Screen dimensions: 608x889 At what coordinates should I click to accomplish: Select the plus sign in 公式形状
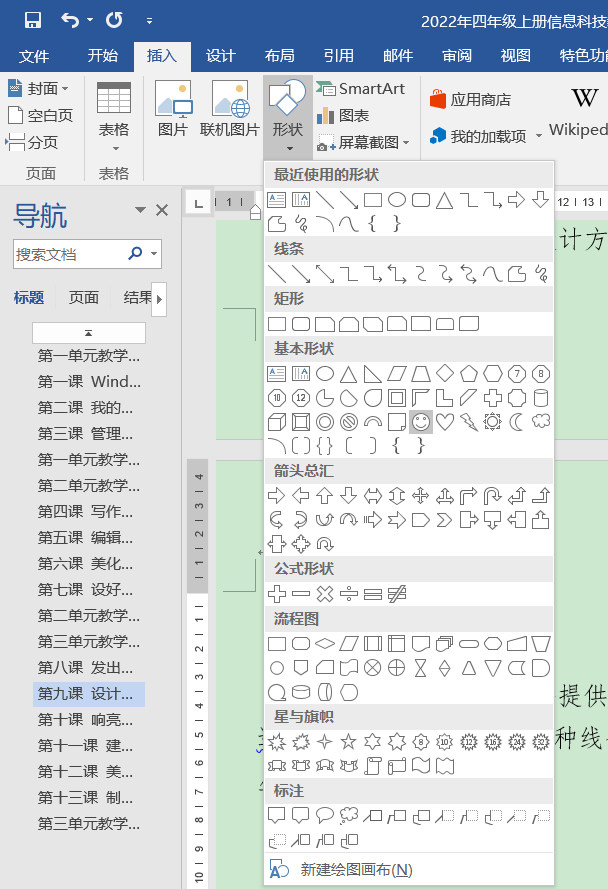(x=277, y=594)
